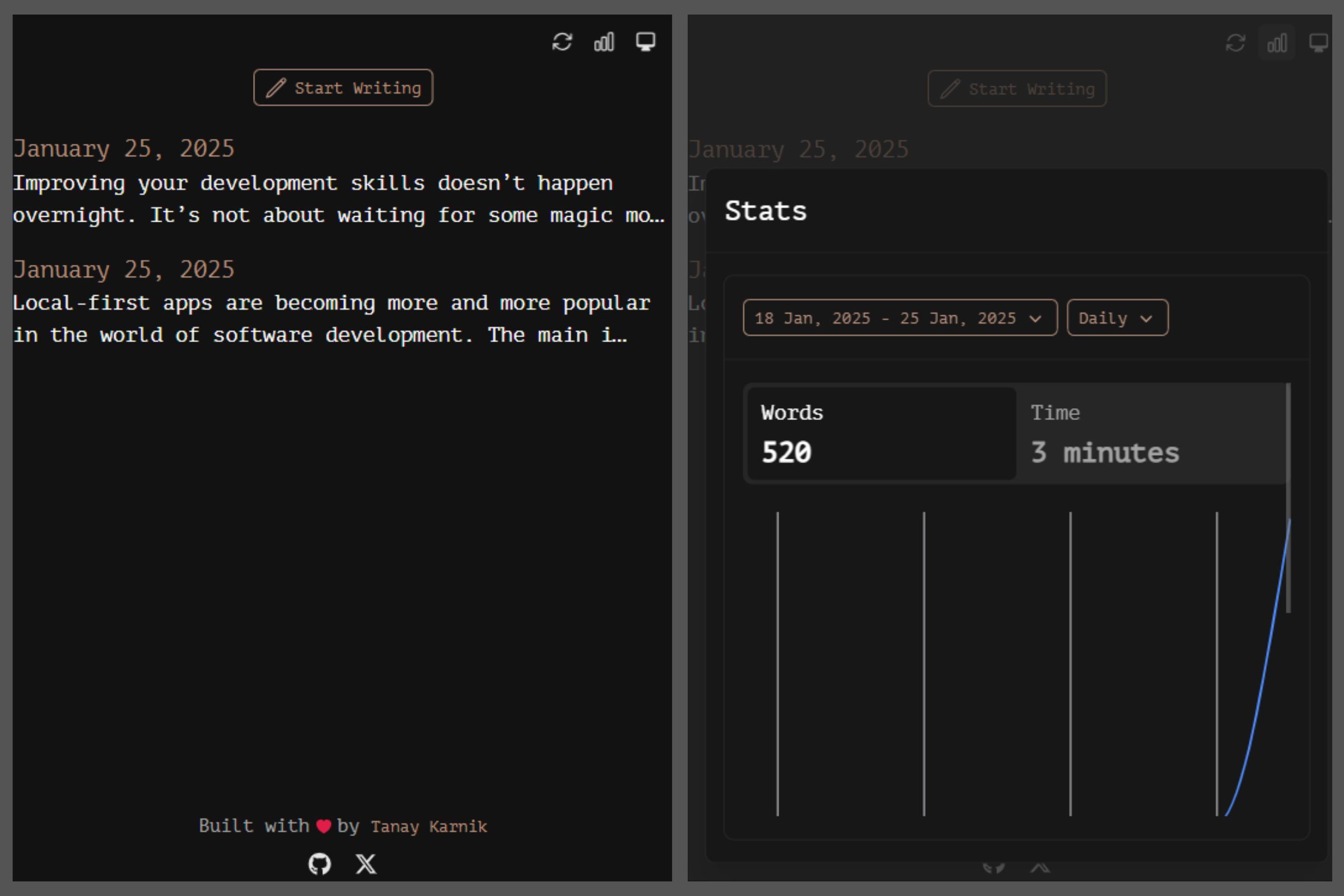This screenshot has height=896, width=1344.
Task: Expand the chevron on the date range selector
Action: coord(1036,318)
